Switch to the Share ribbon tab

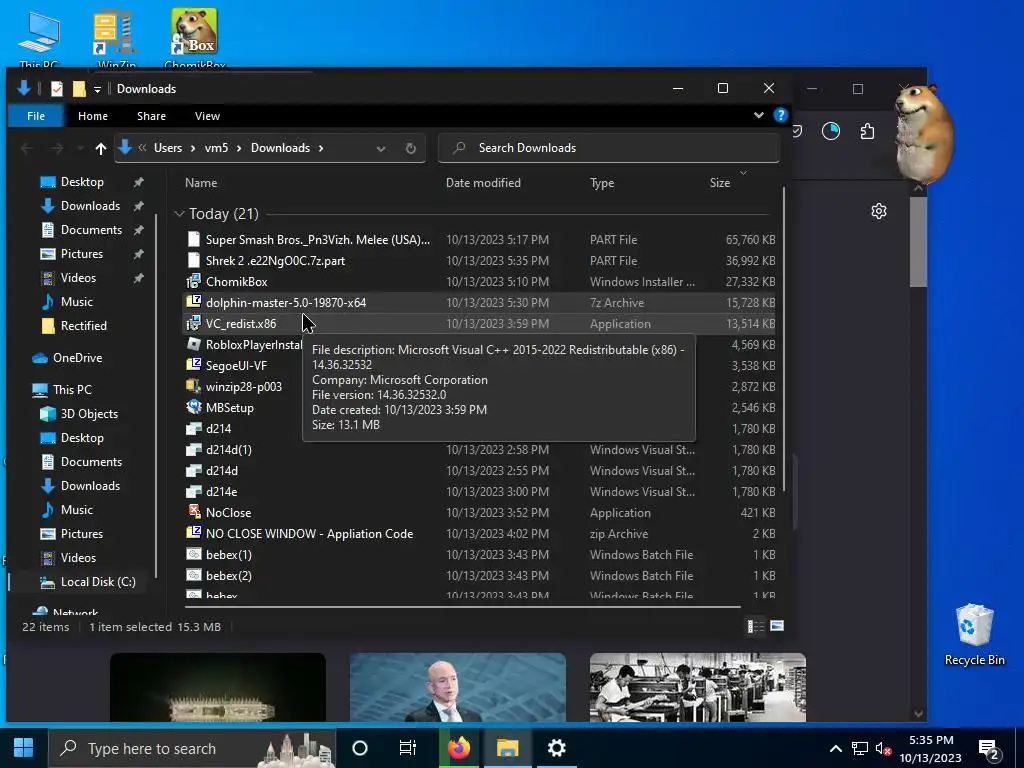click(151, 116)
